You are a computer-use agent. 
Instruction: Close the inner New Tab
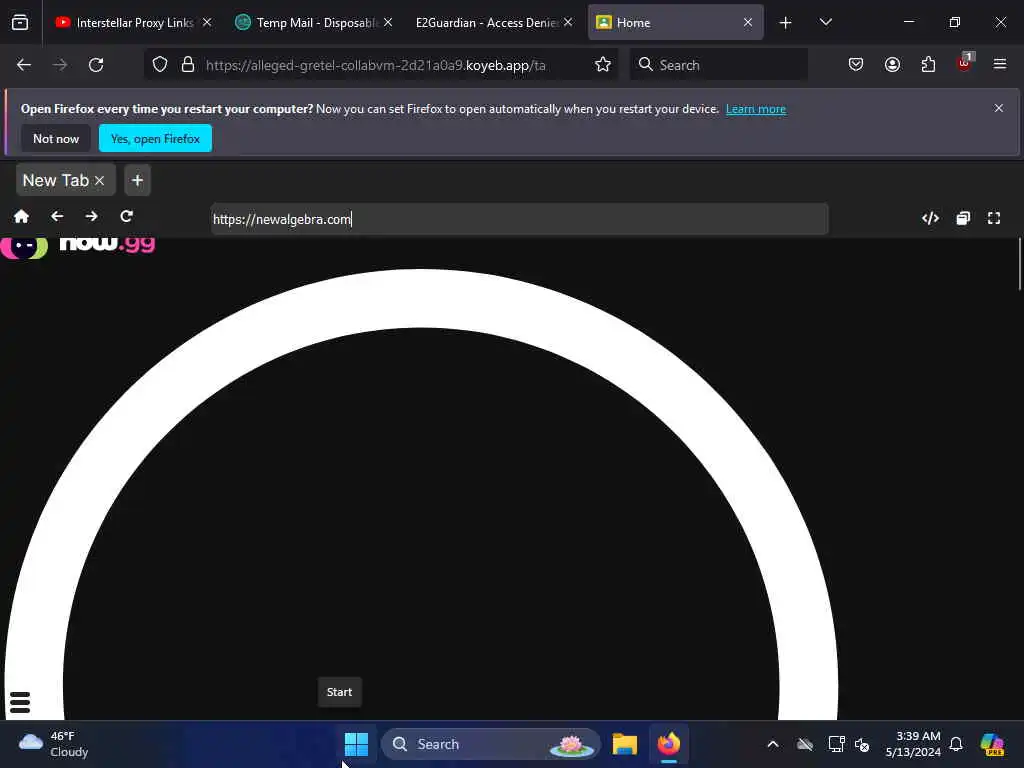pyautogui.click(x=99, y=181)
